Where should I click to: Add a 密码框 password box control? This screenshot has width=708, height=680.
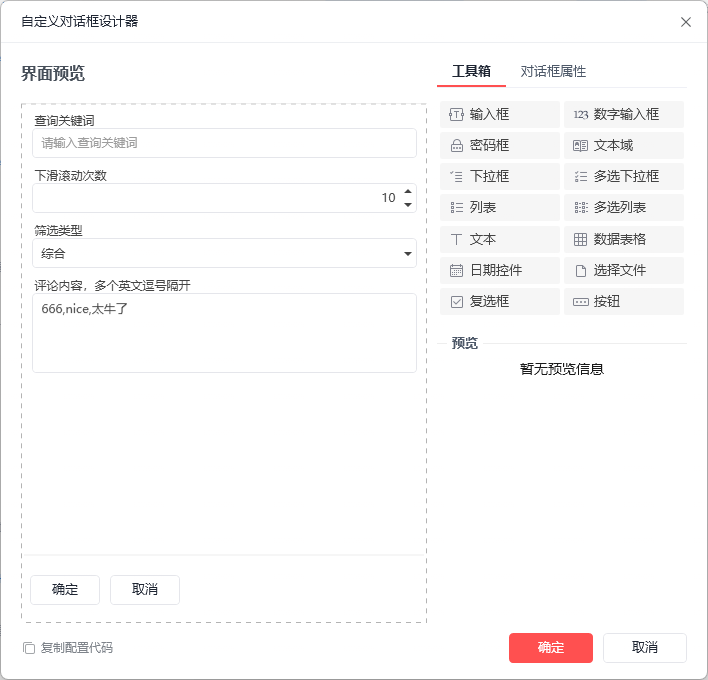499,145
